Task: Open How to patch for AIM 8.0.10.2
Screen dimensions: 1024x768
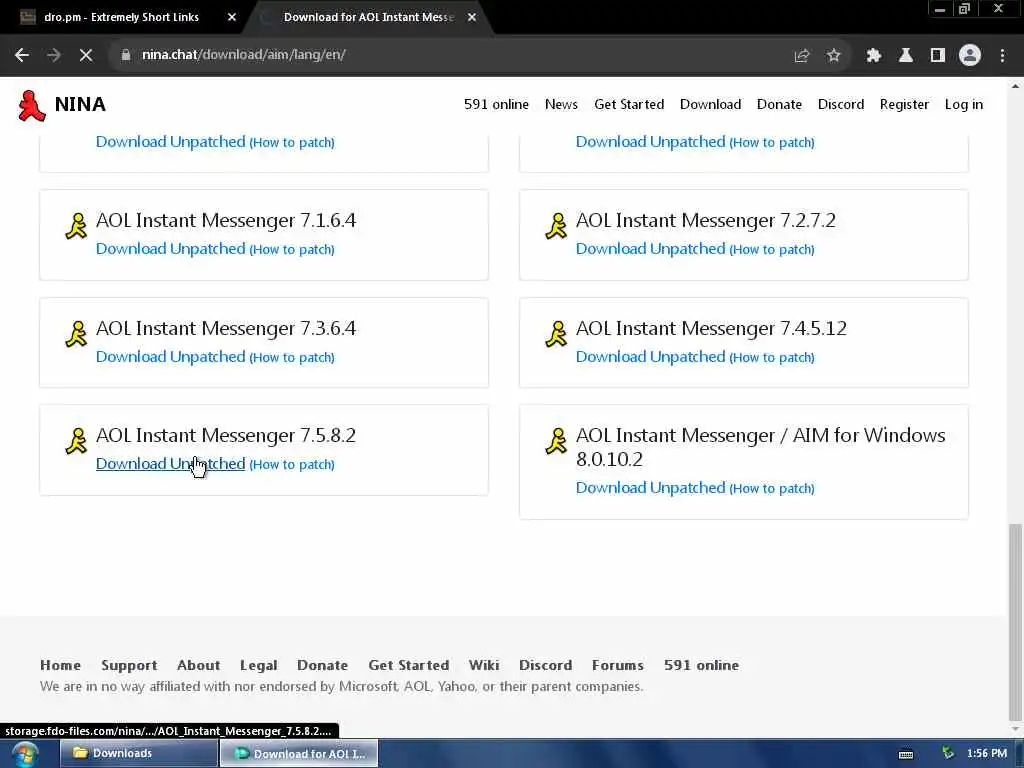Action: [772, 488]
